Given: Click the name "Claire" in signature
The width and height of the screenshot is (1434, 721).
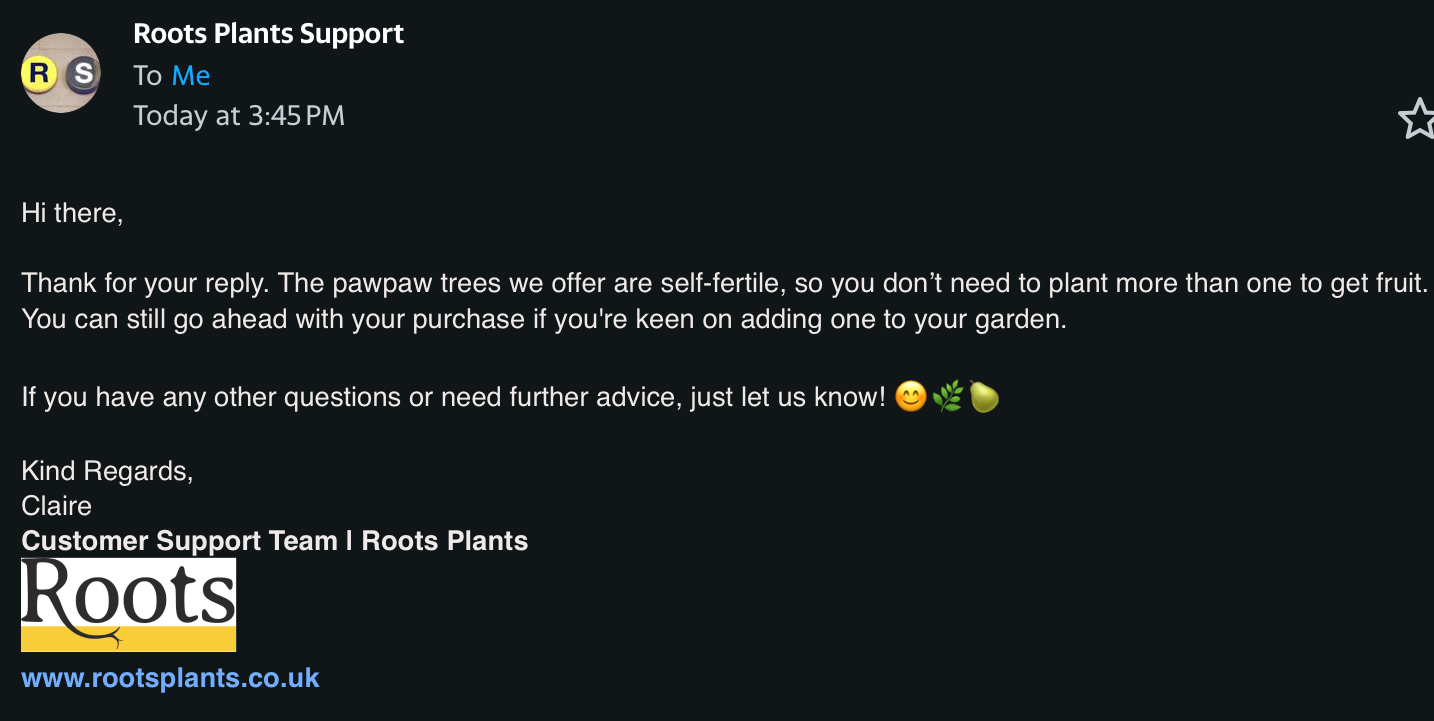Looking at the screenshot, I should [56, 506].
